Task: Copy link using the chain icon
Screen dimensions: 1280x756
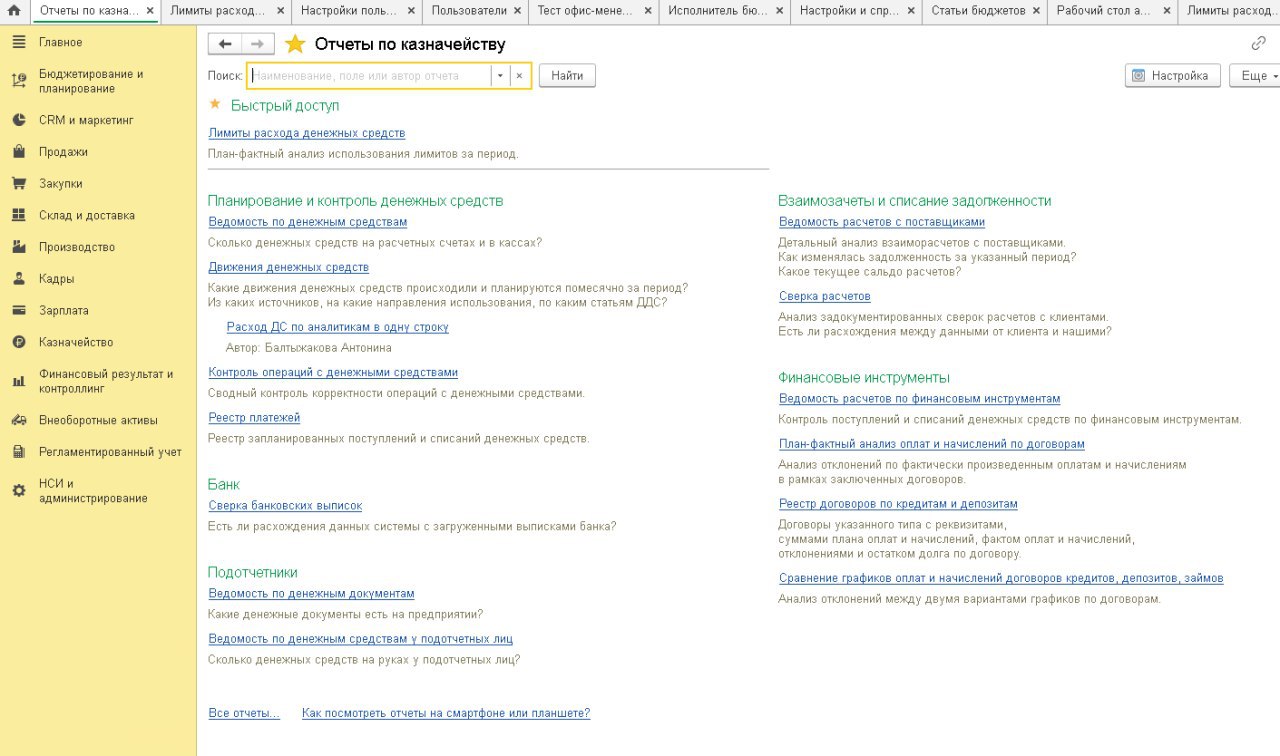Action: click(1258, 43)
